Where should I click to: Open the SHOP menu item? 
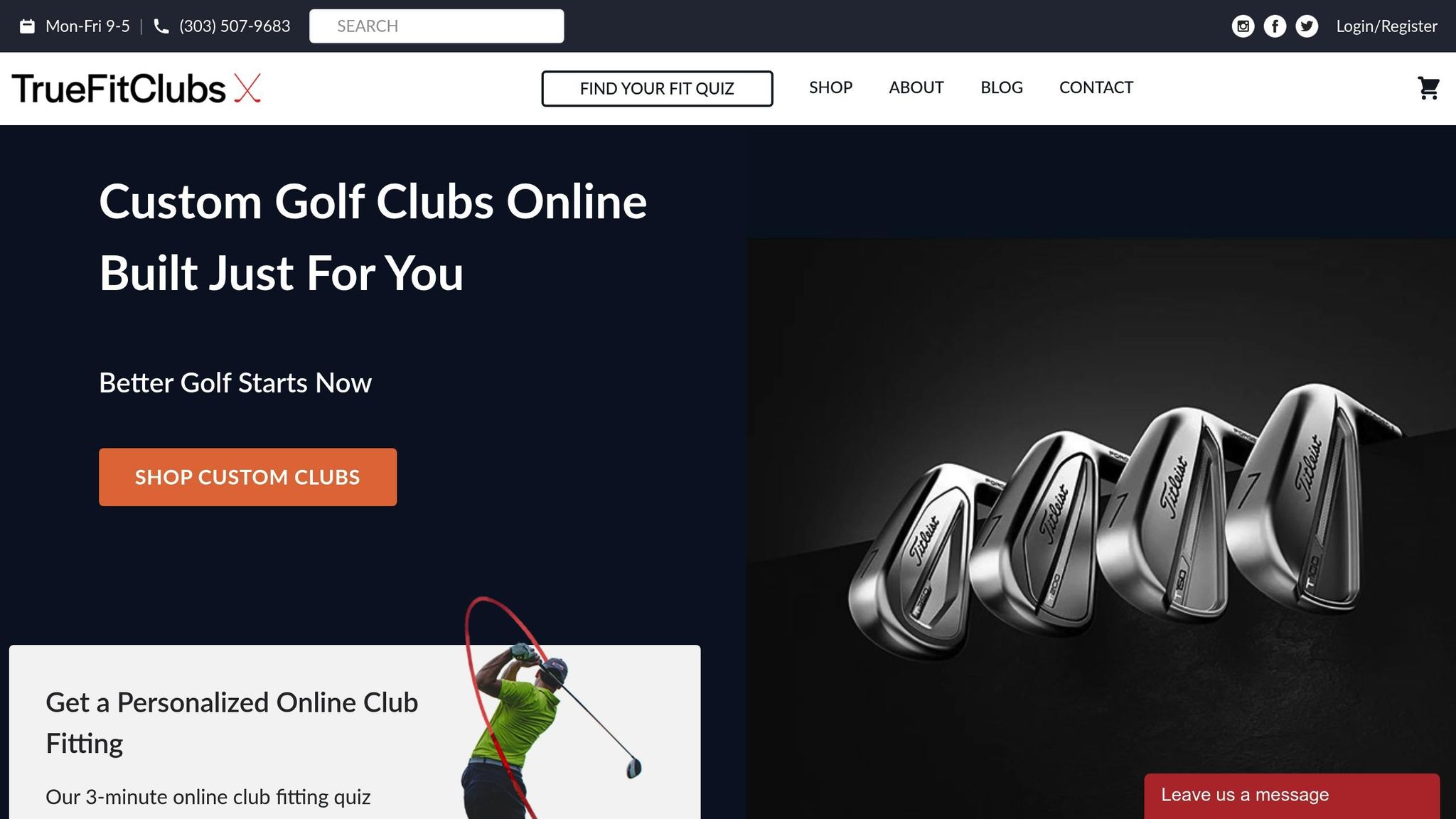coord(830,87)
